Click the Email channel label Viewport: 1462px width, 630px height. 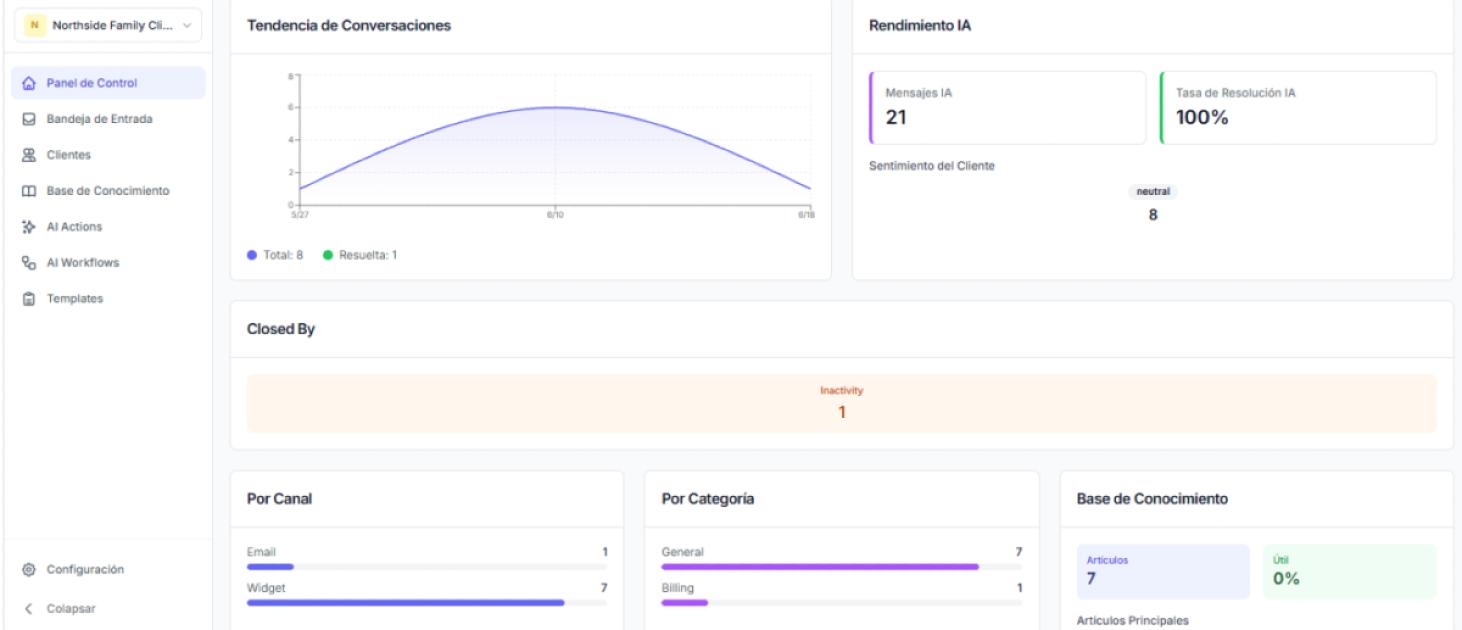261,552
